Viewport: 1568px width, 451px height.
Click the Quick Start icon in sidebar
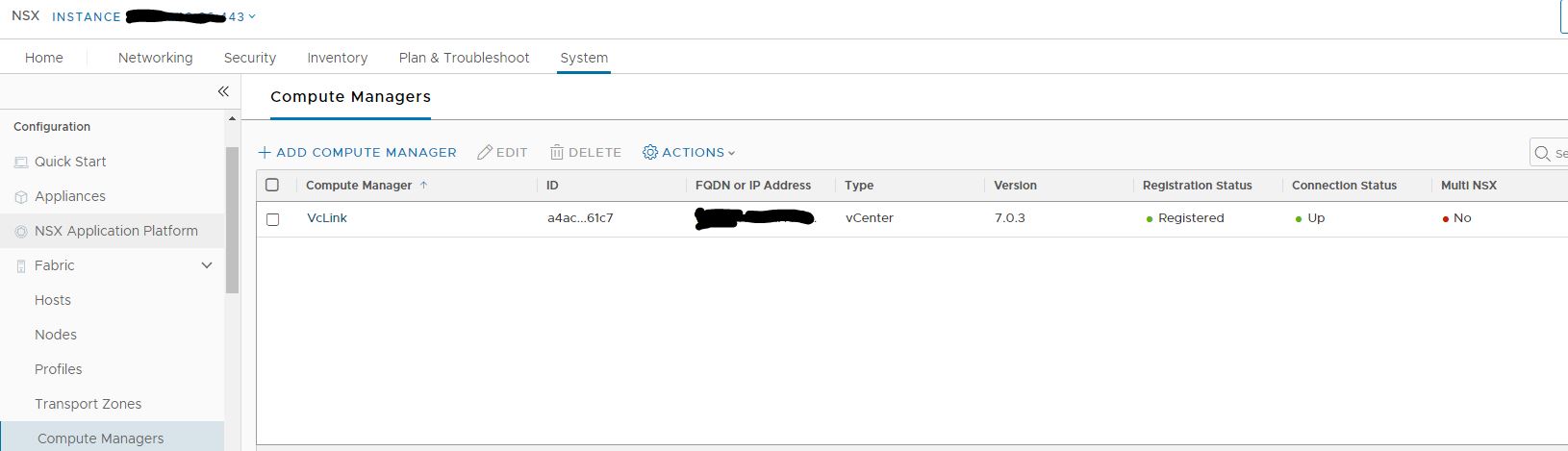(21, 163)
